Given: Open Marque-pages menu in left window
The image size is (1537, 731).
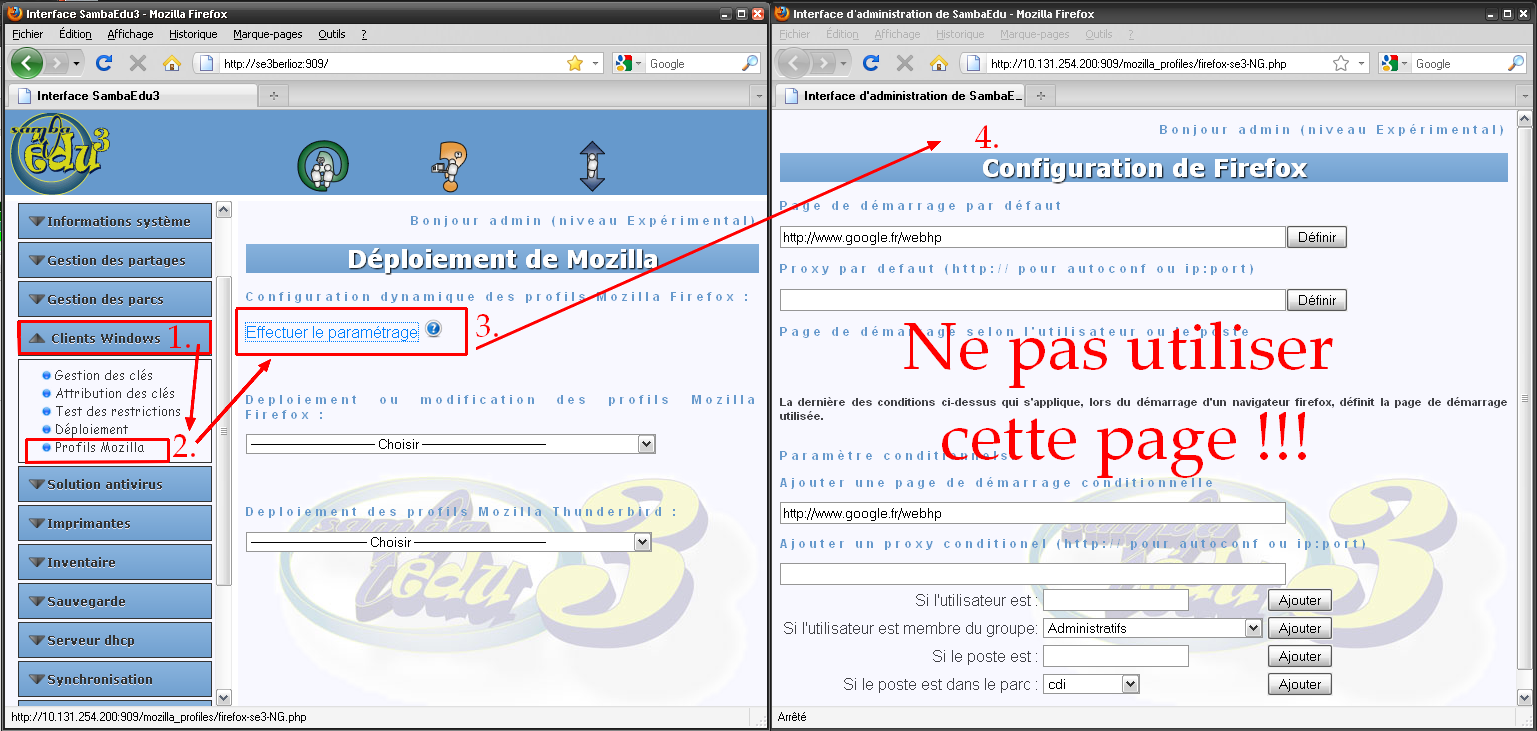Looking at the screenshot, I should pyautogui.click(x=267, y=34).
